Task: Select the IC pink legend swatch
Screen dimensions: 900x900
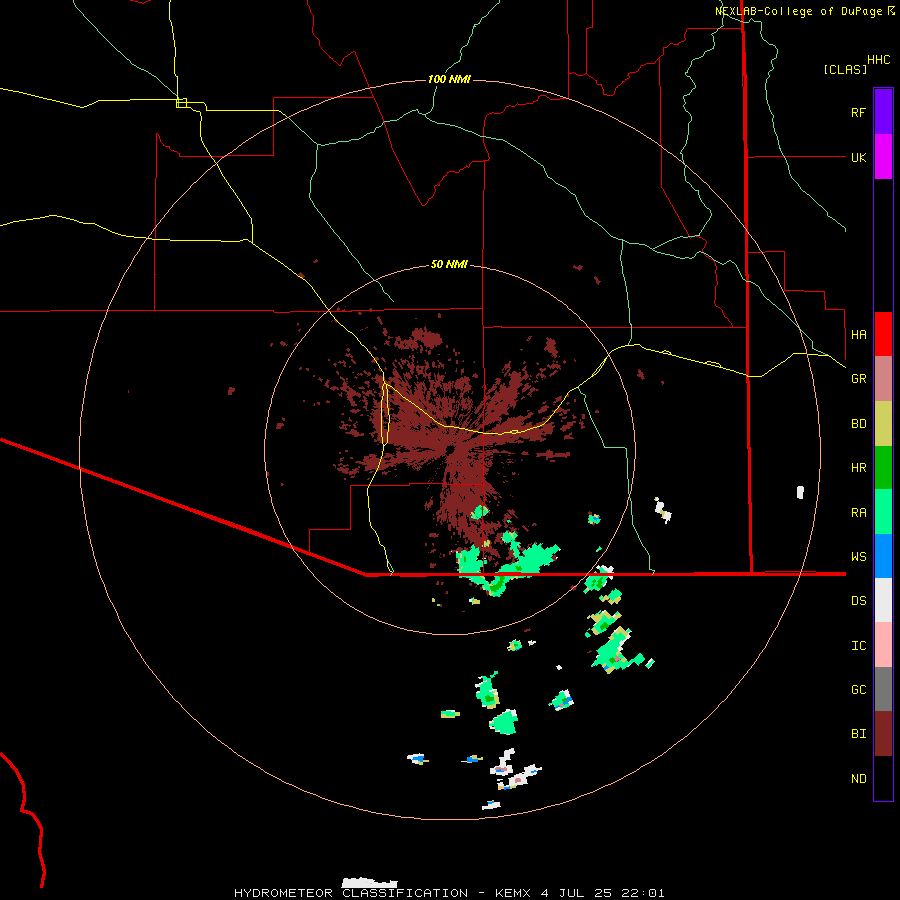Action: (x=883, y=645)
